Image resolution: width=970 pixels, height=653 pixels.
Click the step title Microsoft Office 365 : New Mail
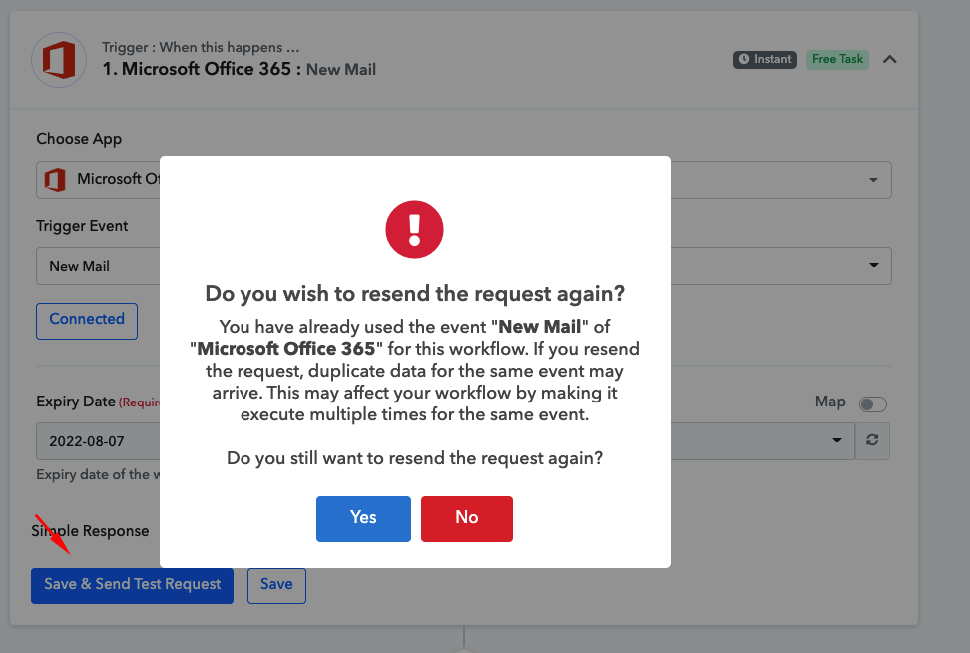pyautogui.click(x=239, y=69)
